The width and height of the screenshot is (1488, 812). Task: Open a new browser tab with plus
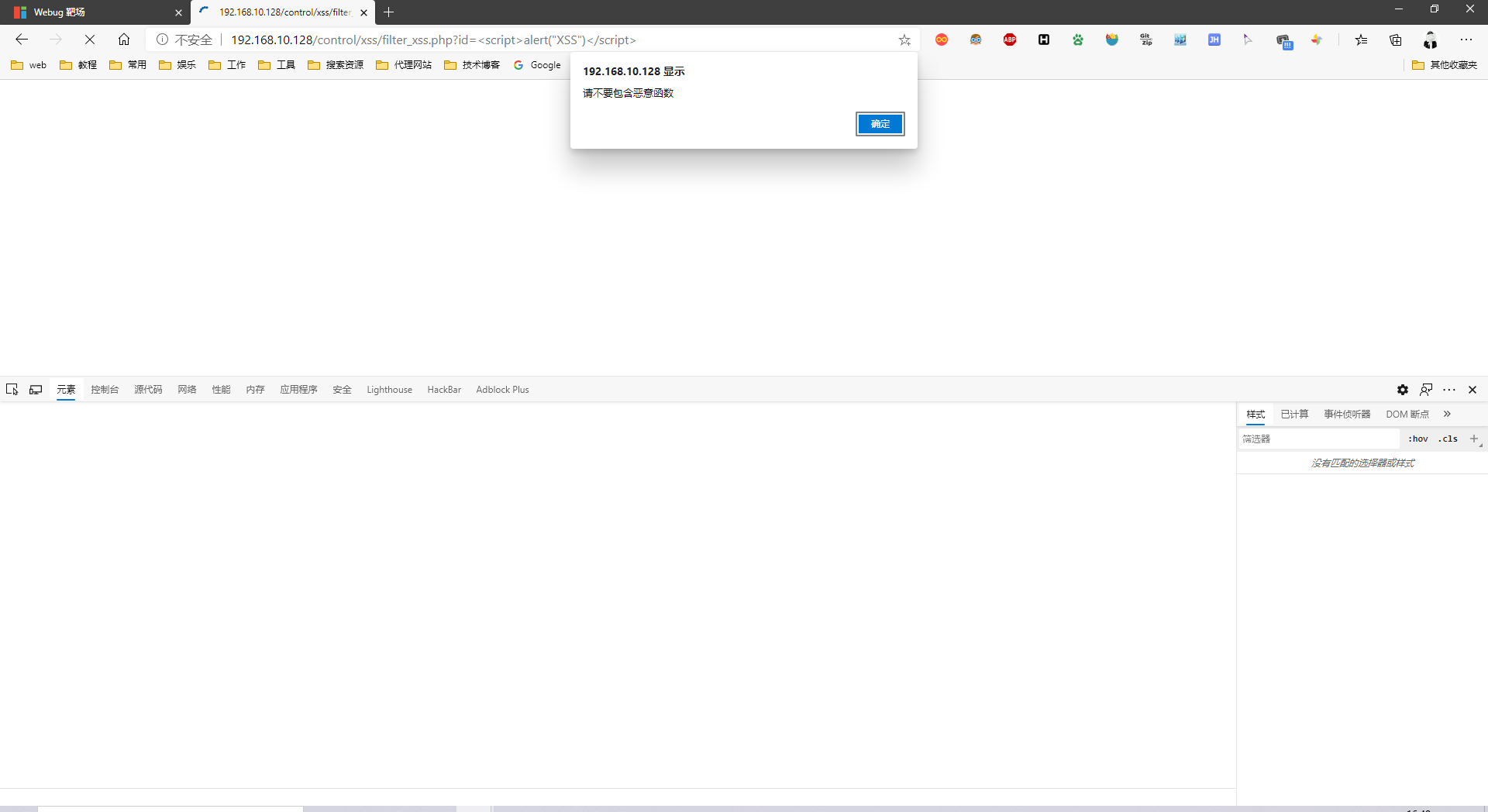[x=389, y=12]
